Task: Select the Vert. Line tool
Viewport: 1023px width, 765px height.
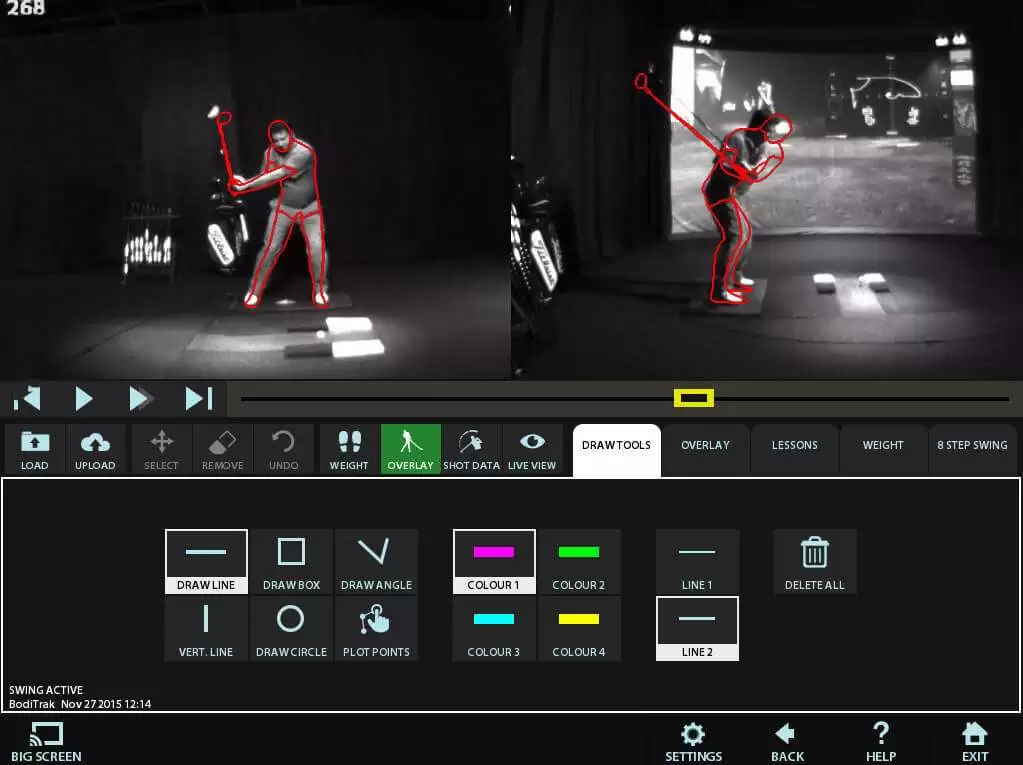Action: tap(206, 628)
